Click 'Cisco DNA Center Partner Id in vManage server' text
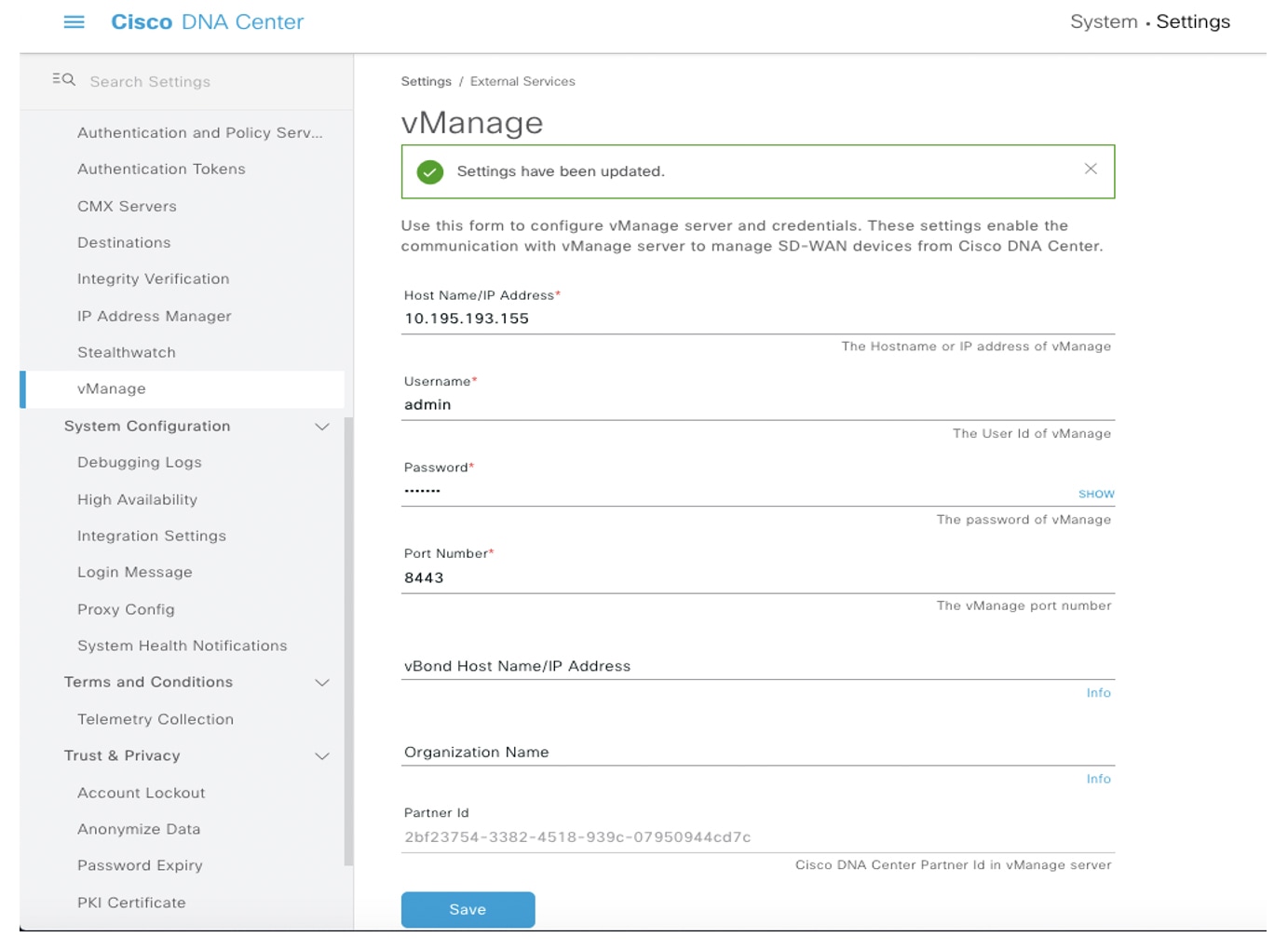1288x951 pixels. (953, 865)
